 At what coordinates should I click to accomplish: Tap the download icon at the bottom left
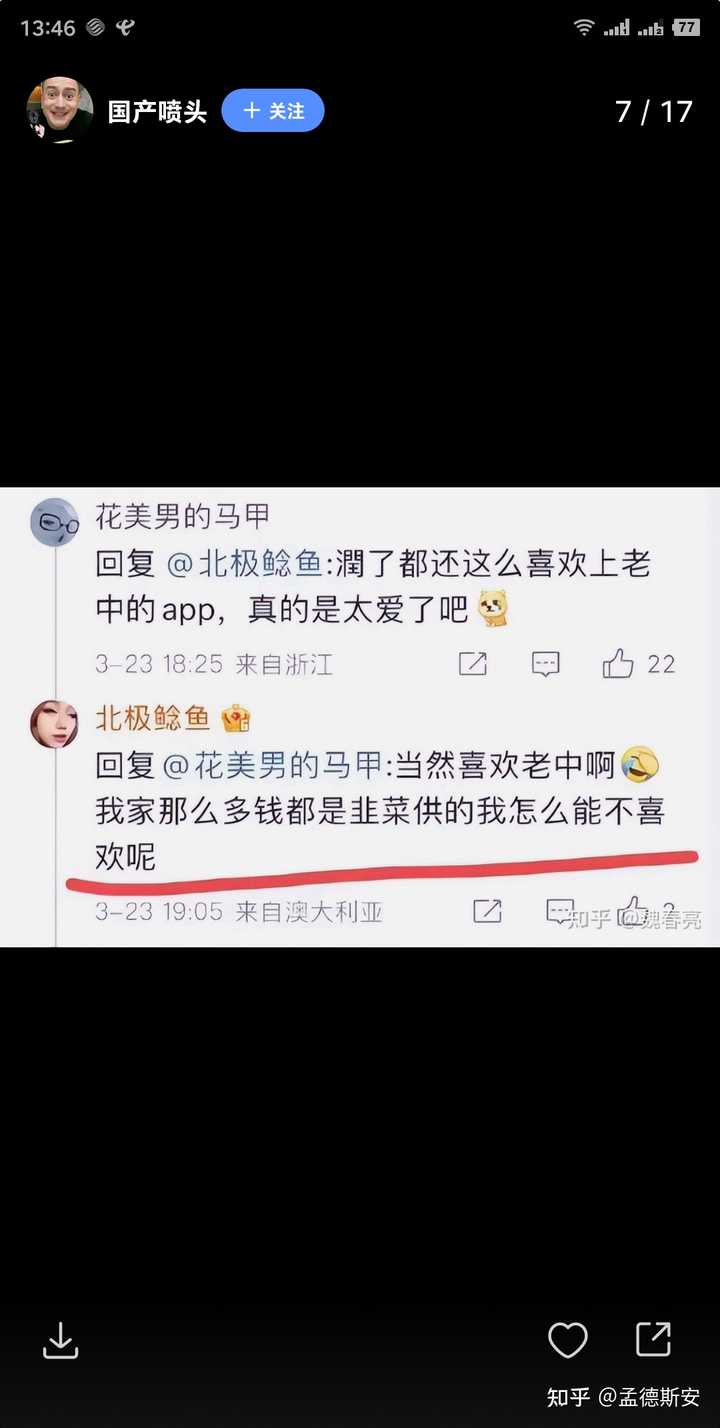[60, 1341]
